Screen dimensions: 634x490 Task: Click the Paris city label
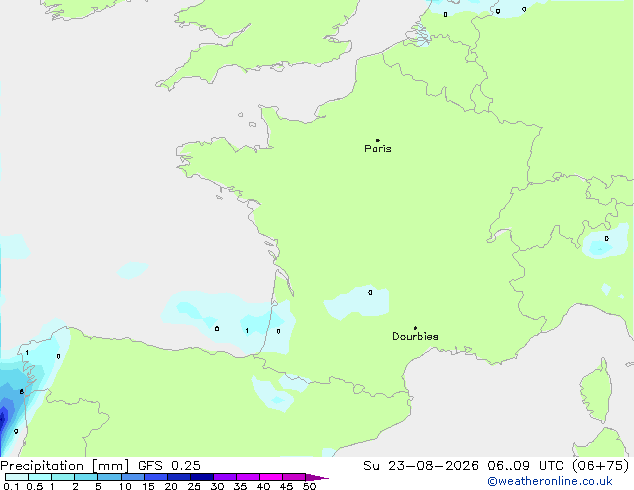point(378,149)
